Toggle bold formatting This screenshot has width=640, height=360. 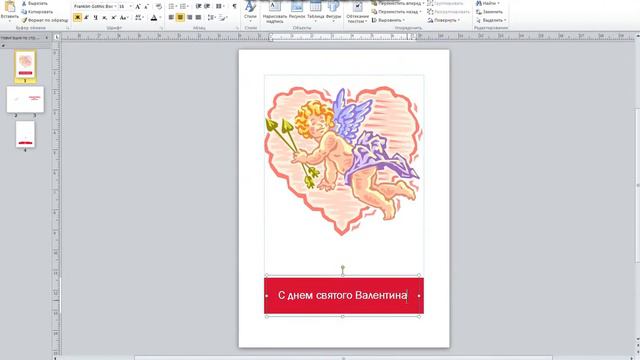(77, 18)
